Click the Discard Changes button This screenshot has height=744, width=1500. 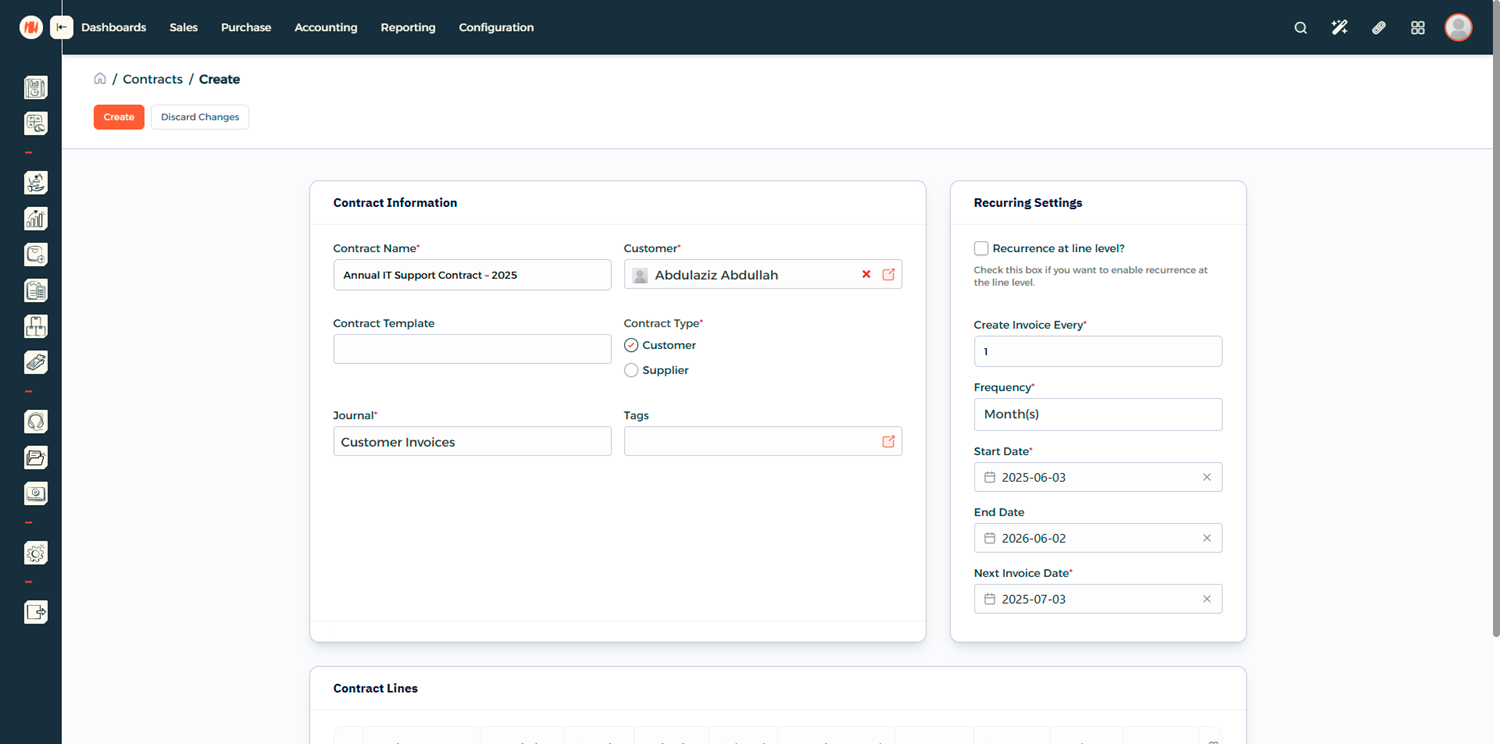(200, 117)
